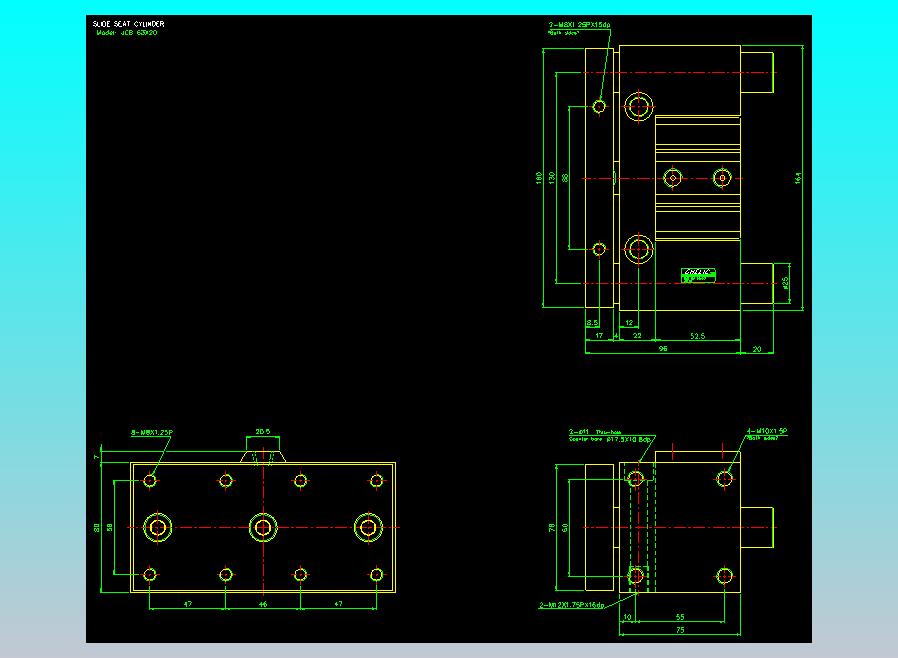Screen dimensions: 898x658
Task: Select the 8-M8X1.25P thread callout label
Action: click(153, 433)
